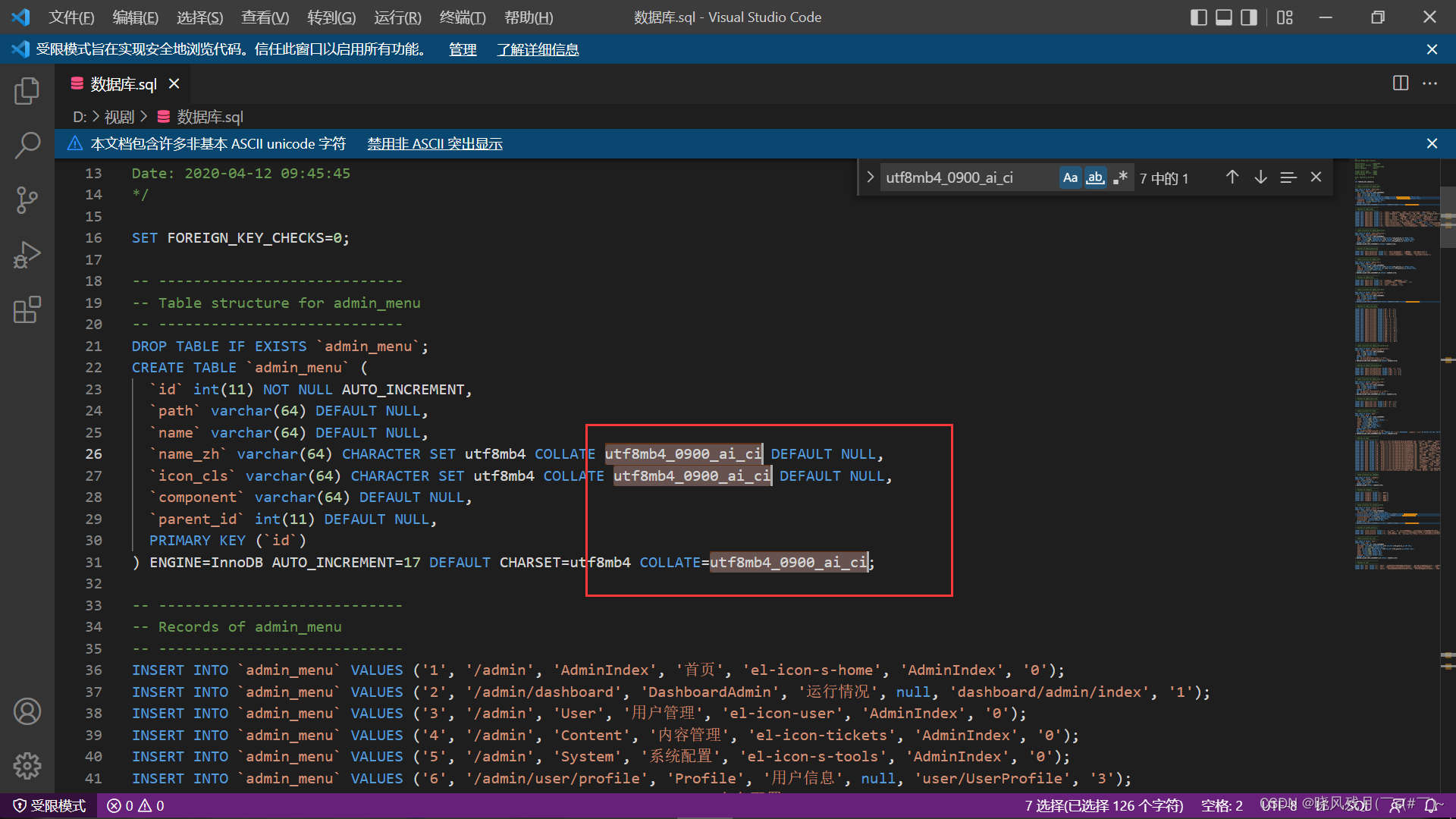Viewport: 1456px width, 819px height.
Task: Toggle regular expression search option
Action: point(1120,177)
